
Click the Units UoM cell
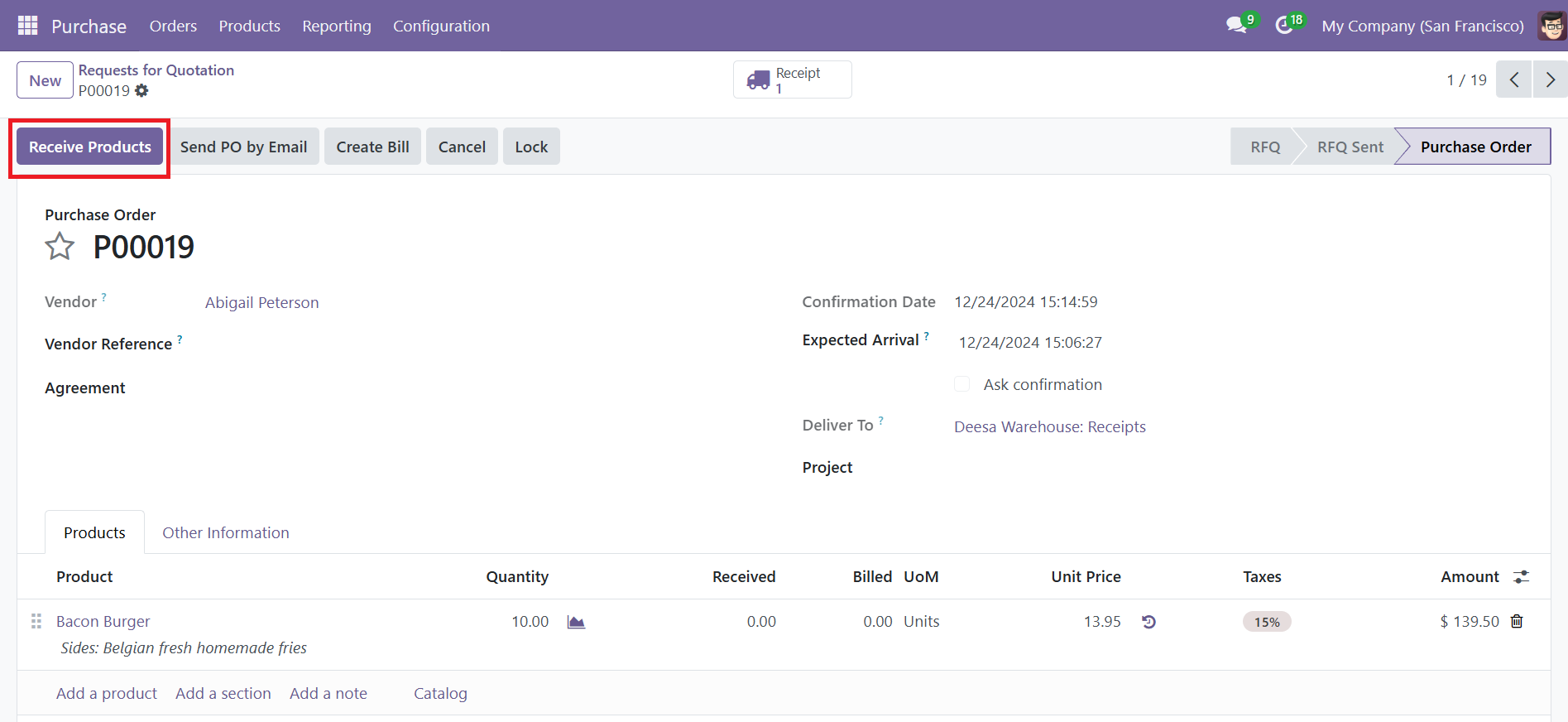click(x=922, y=622)
